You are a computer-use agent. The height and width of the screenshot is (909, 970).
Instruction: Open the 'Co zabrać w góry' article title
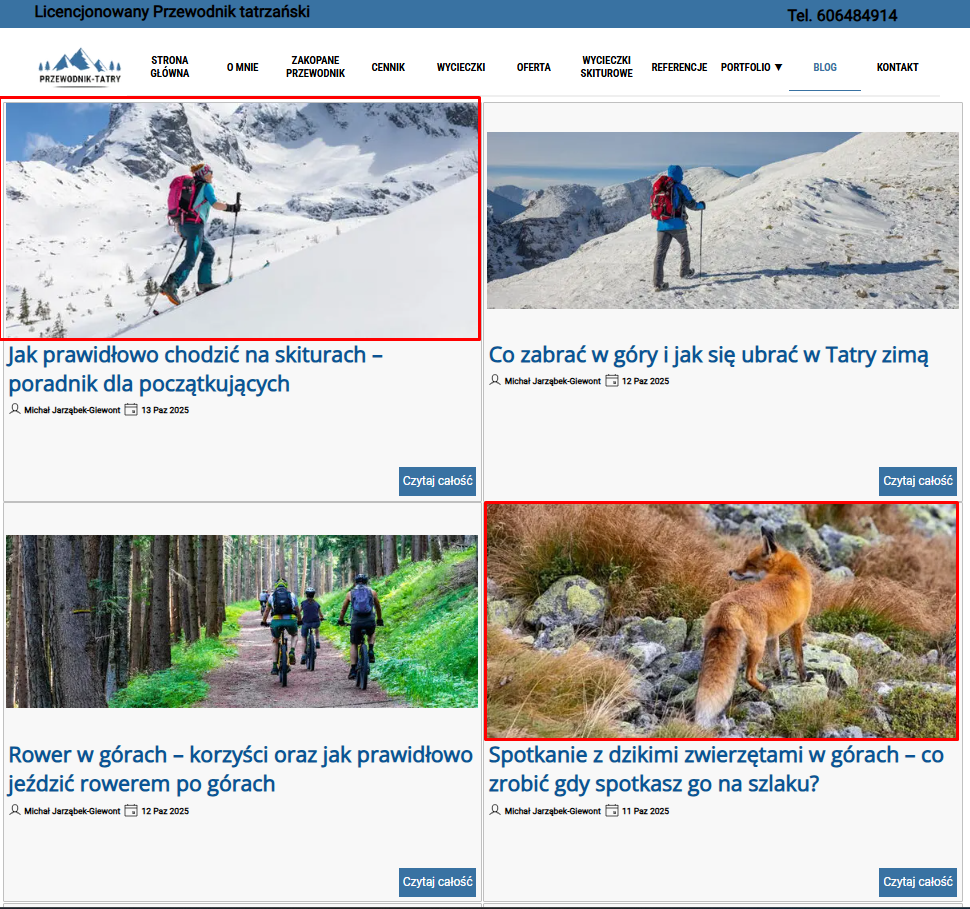coord(708,355)
